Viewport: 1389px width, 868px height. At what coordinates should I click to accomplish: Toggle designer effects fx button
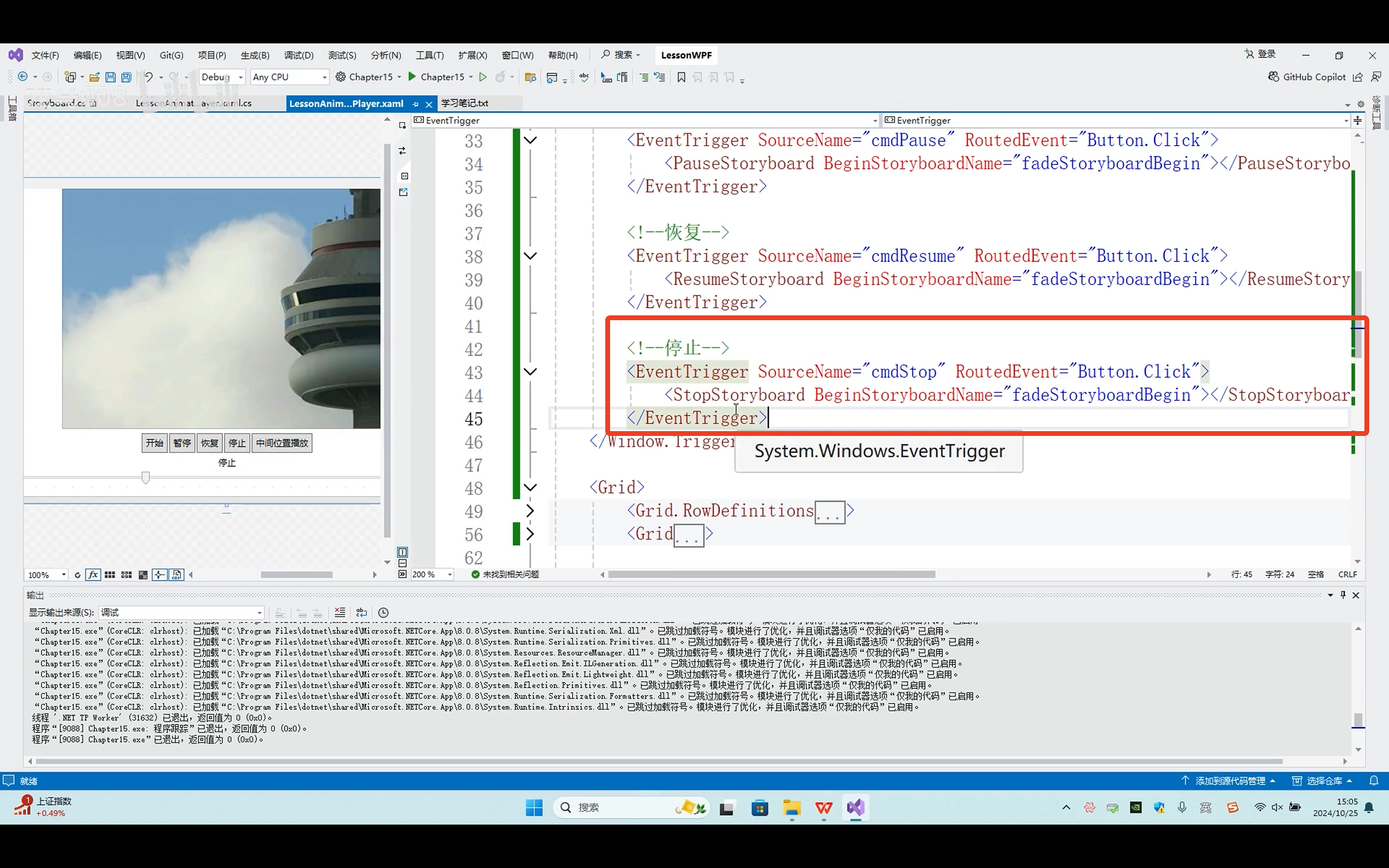point(93,575)
